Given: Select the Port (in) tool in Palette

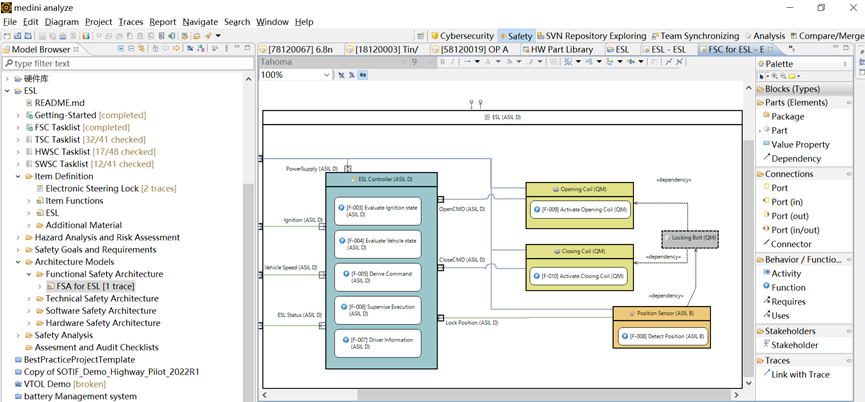Looking at the screenshot, I should tap(783, 202).
